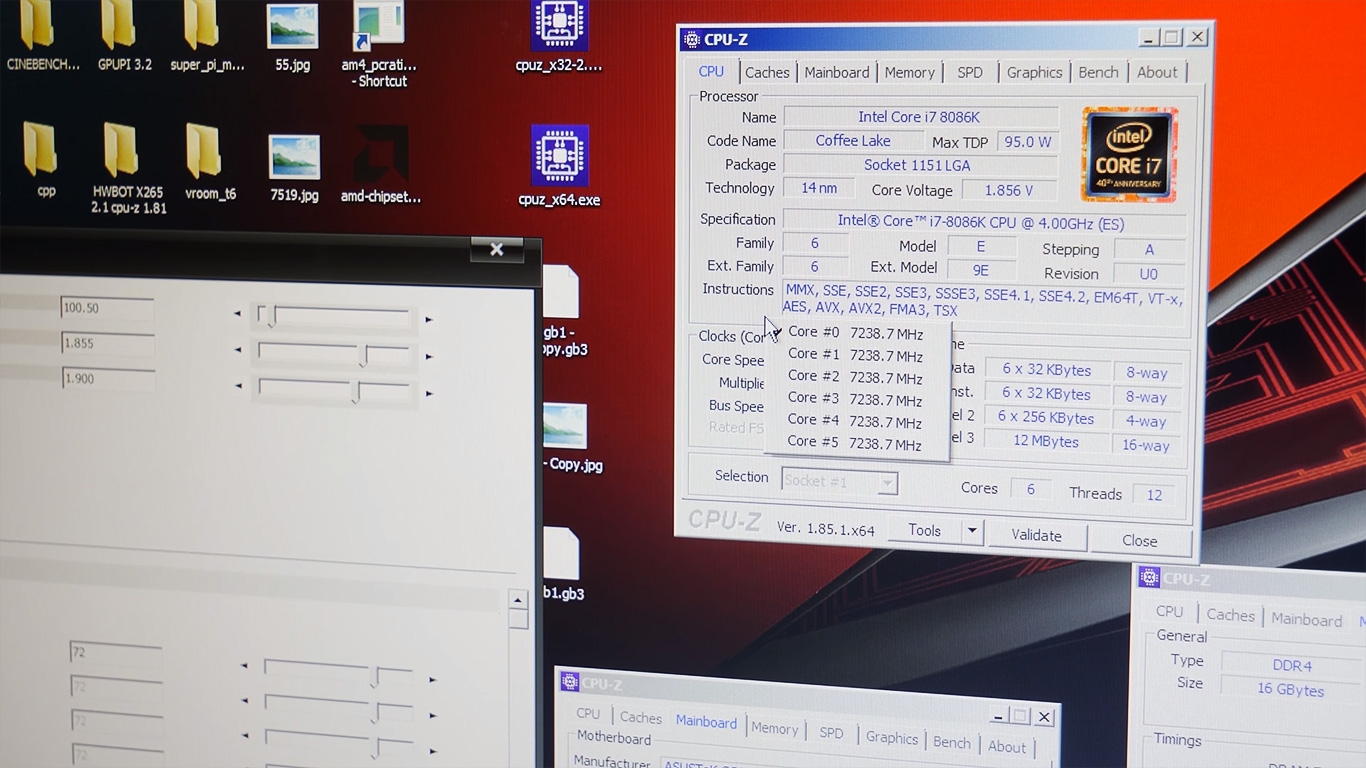Expand the Tools dropdown arrow

972,532
